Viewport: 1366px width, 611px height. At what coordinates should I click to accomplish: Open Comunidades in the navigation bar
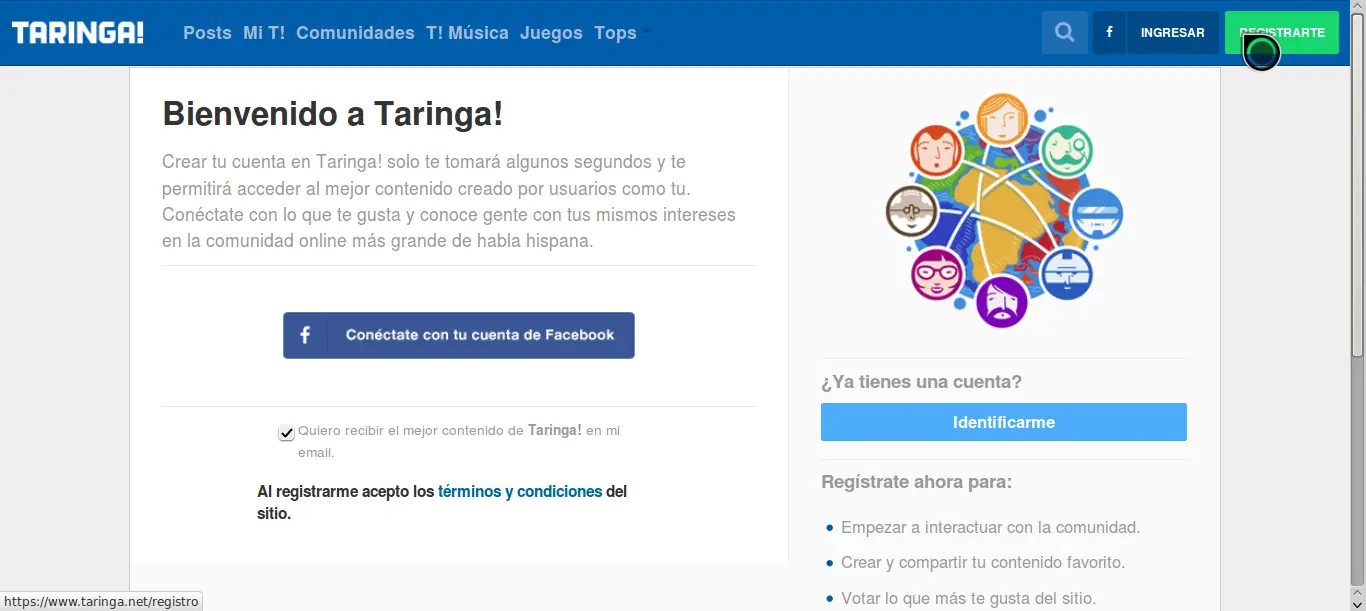click(x=355, y=33)
